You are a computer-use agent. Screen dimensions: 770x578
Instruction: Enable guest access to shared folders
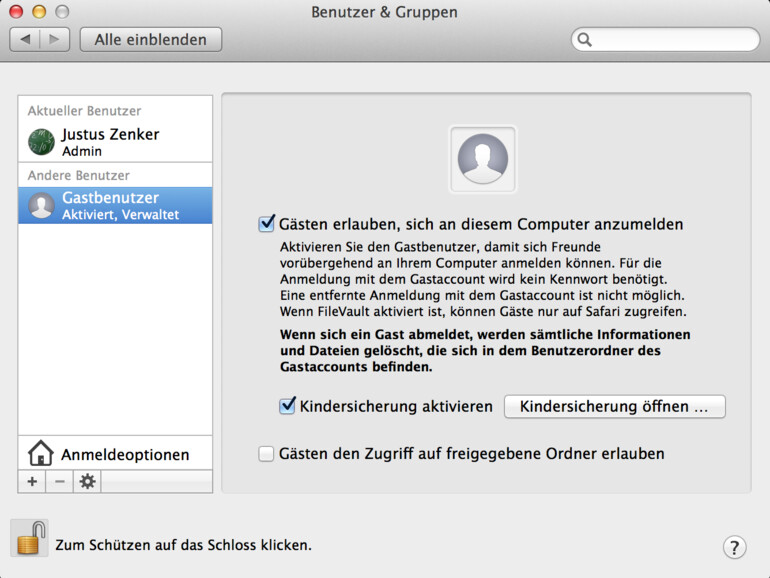point(266,454)
